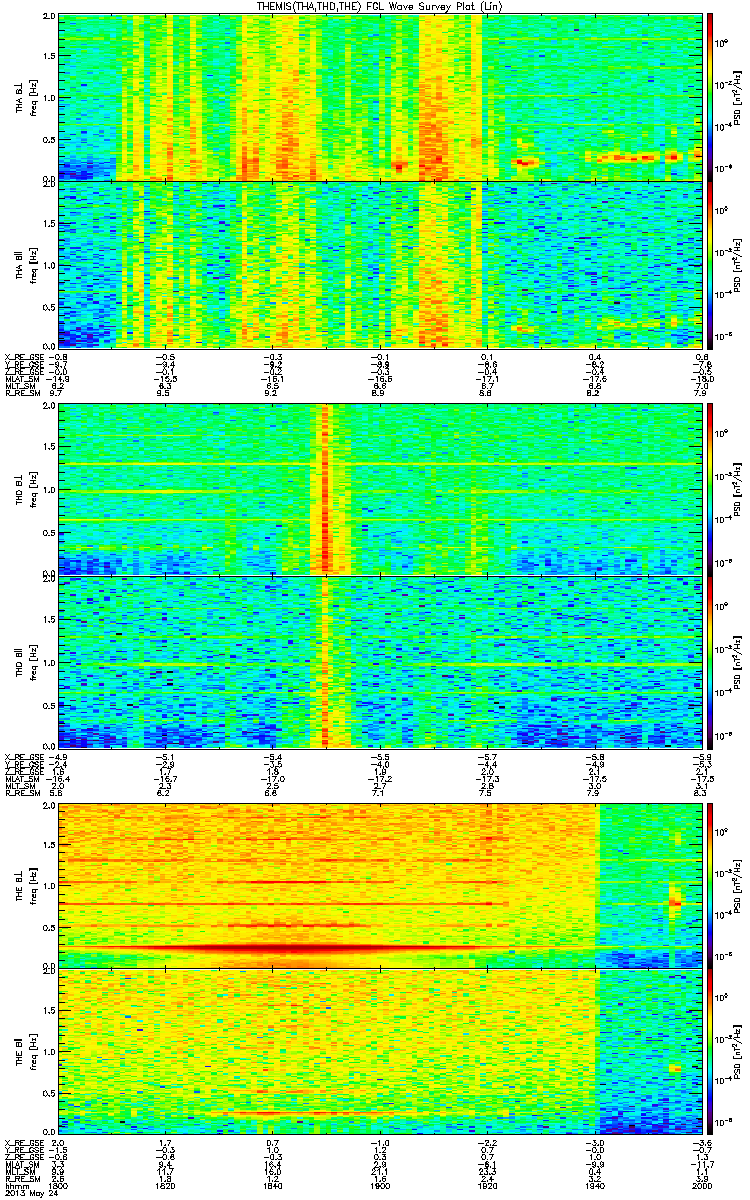Image resolution: width=750 pixels, height=1200 pixels.
Task: Select the THD BL spectrogram panel
Action: (x=381, y=490)
